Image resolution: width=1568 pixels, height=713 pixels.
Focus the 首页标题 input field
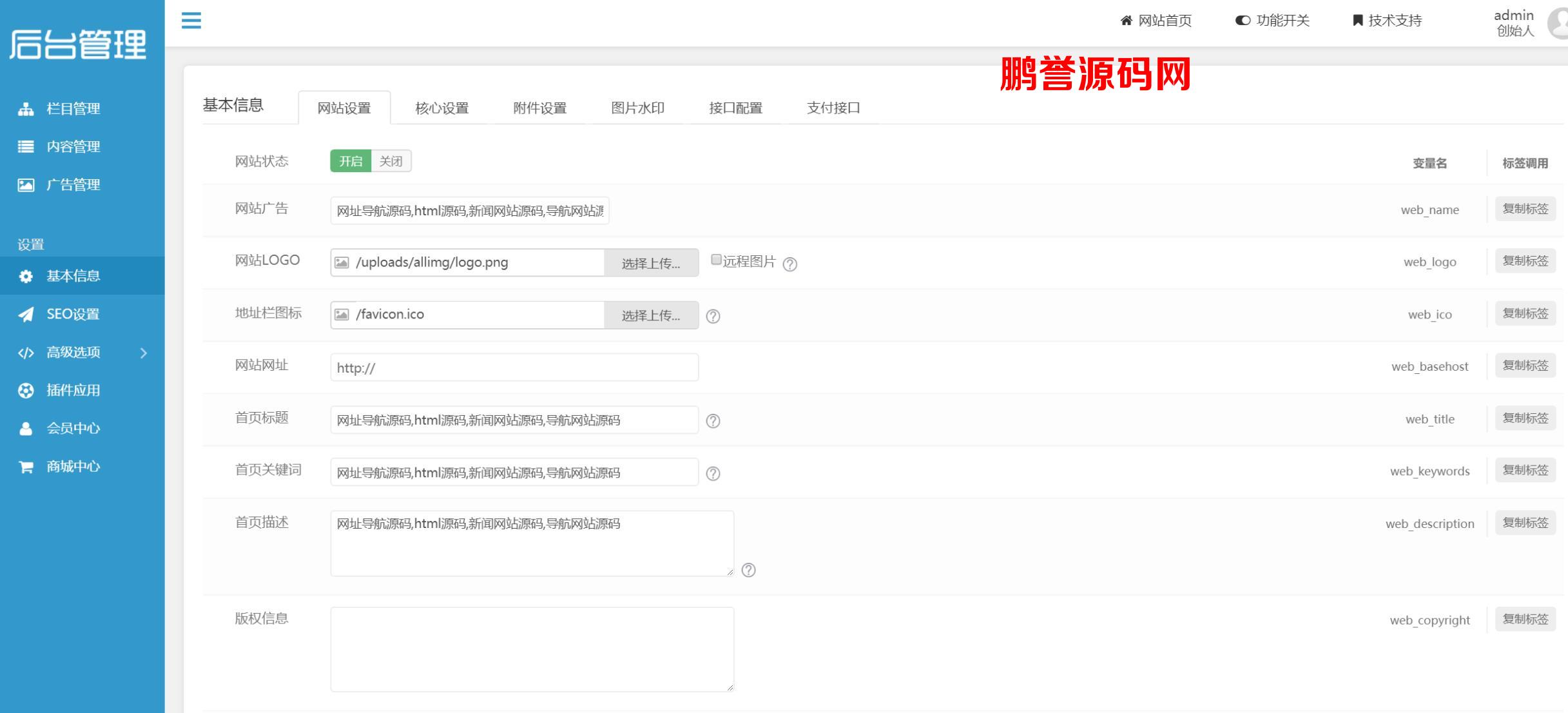click(x=514, y=420)
